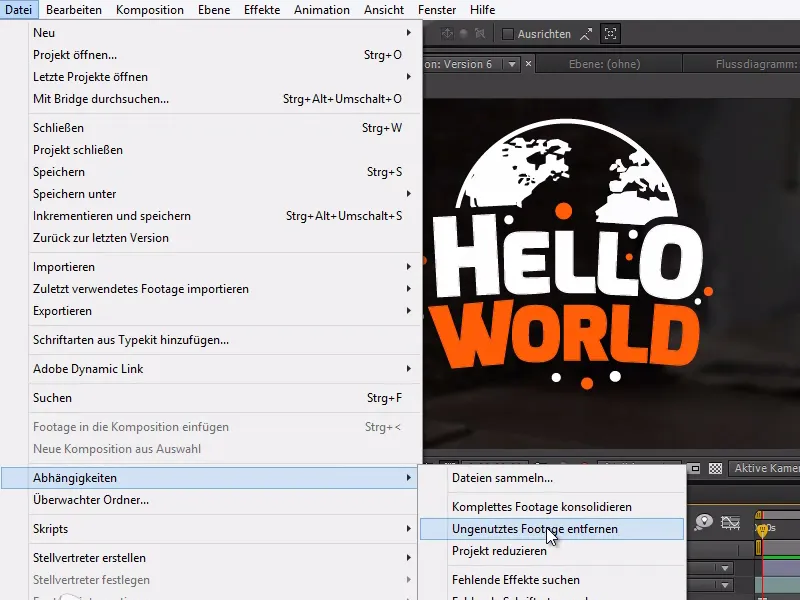Select the Speichern menu entry
The image size is (800, 600).
pos(224,171)
